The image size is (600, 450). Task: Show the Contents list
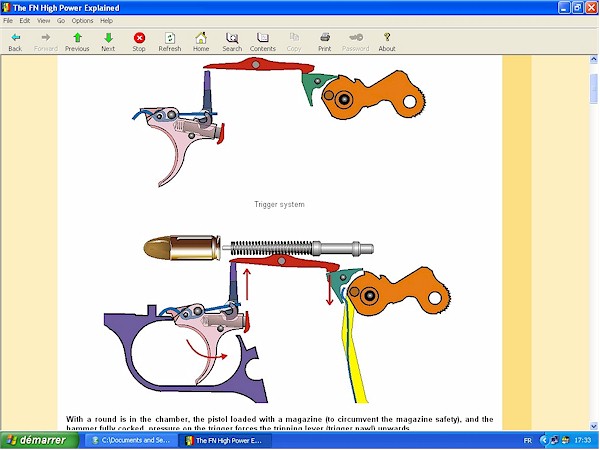tap(262, 42)
